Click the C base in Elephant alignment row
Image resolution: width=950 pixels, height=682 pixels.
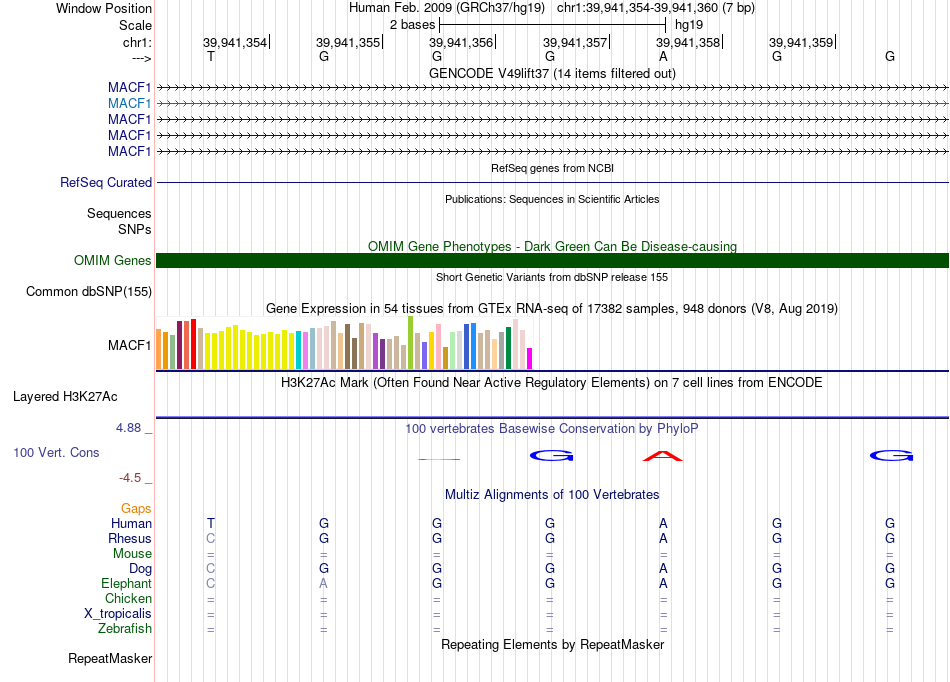coord(210,583)
